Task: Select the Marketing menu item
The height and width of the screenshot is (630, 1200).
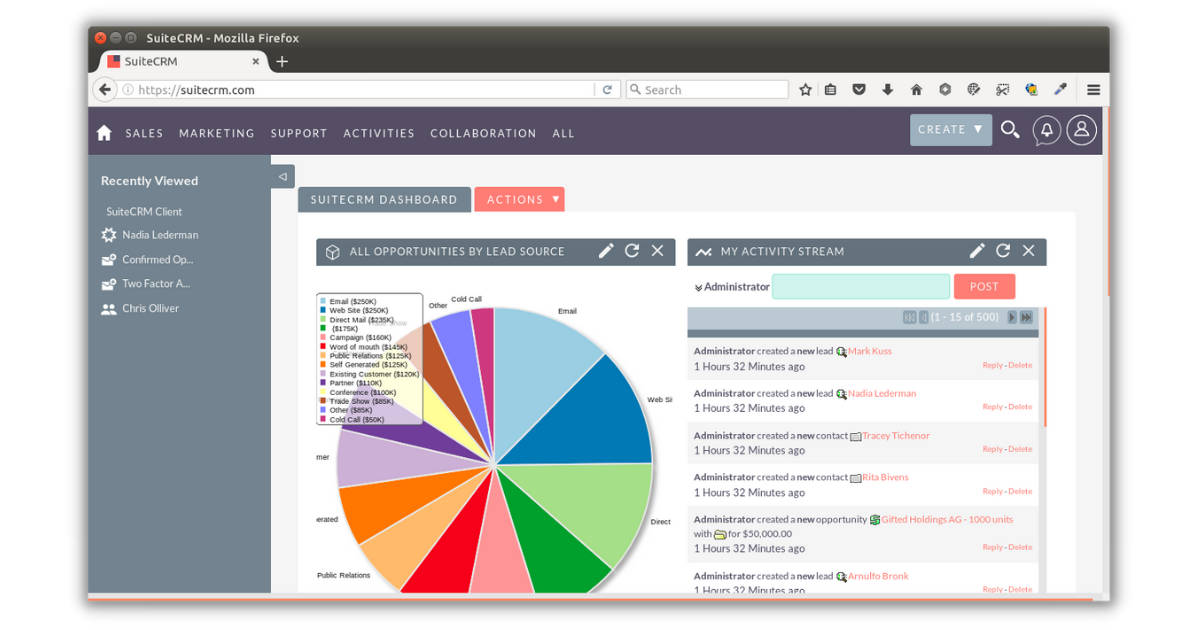Action: [217, 132]
